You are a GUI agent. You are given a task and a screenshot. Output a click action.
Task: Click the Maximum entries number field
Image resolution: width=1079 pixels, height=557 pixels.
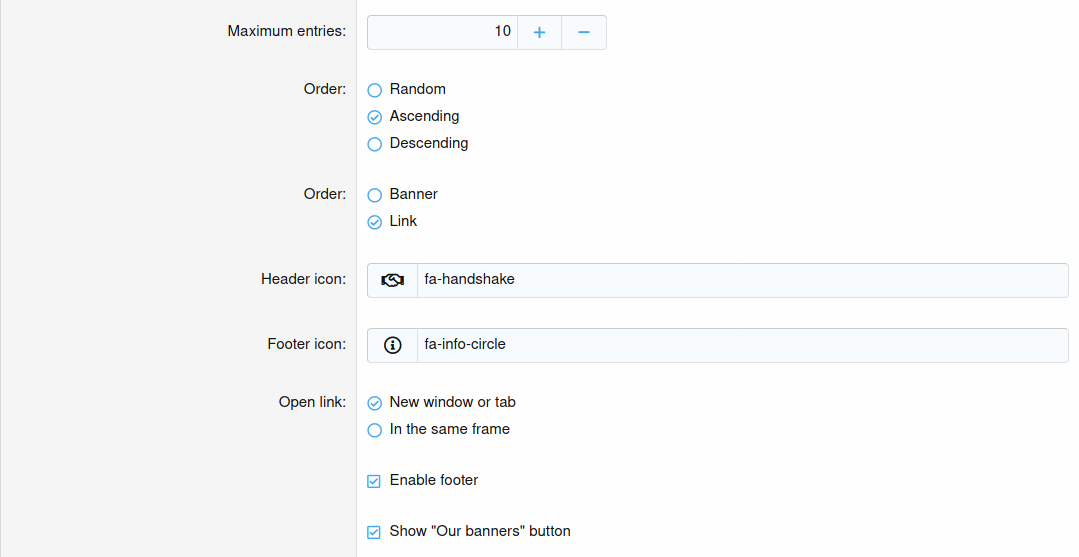(x=442, y=32)
